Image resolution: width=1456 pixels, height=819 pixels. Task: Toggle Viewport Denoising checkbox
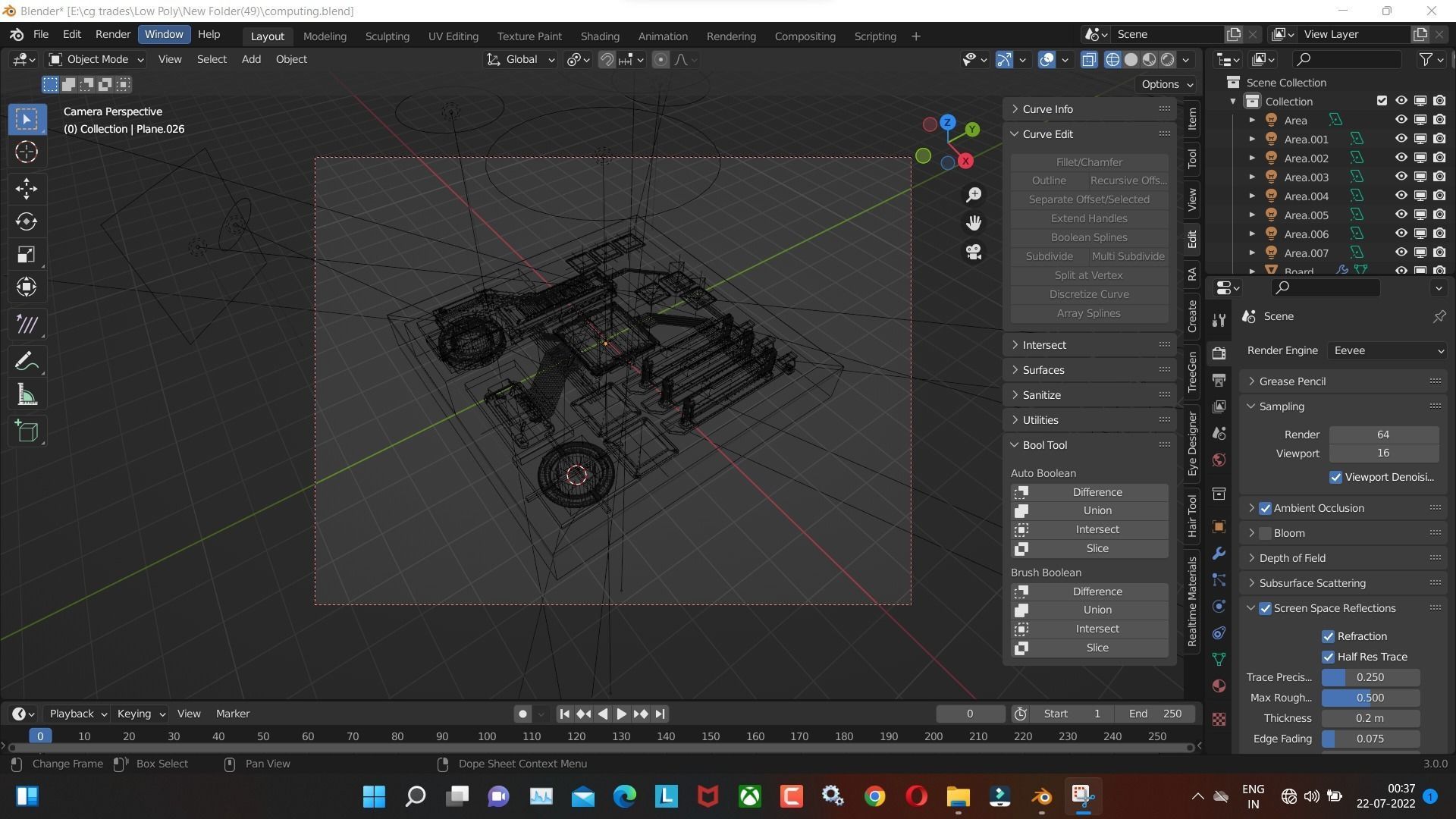point(1335,477)
